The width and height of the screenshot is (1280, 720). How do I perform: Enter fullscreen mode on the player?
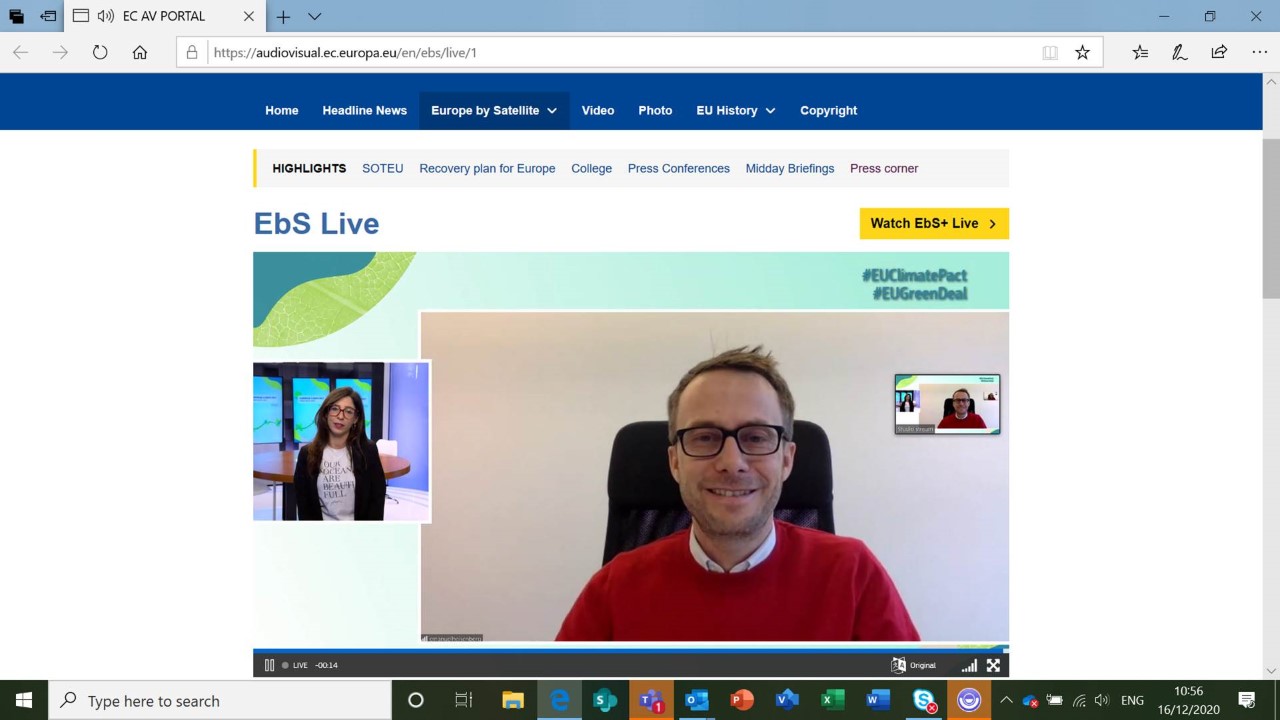tap(993, 665)
